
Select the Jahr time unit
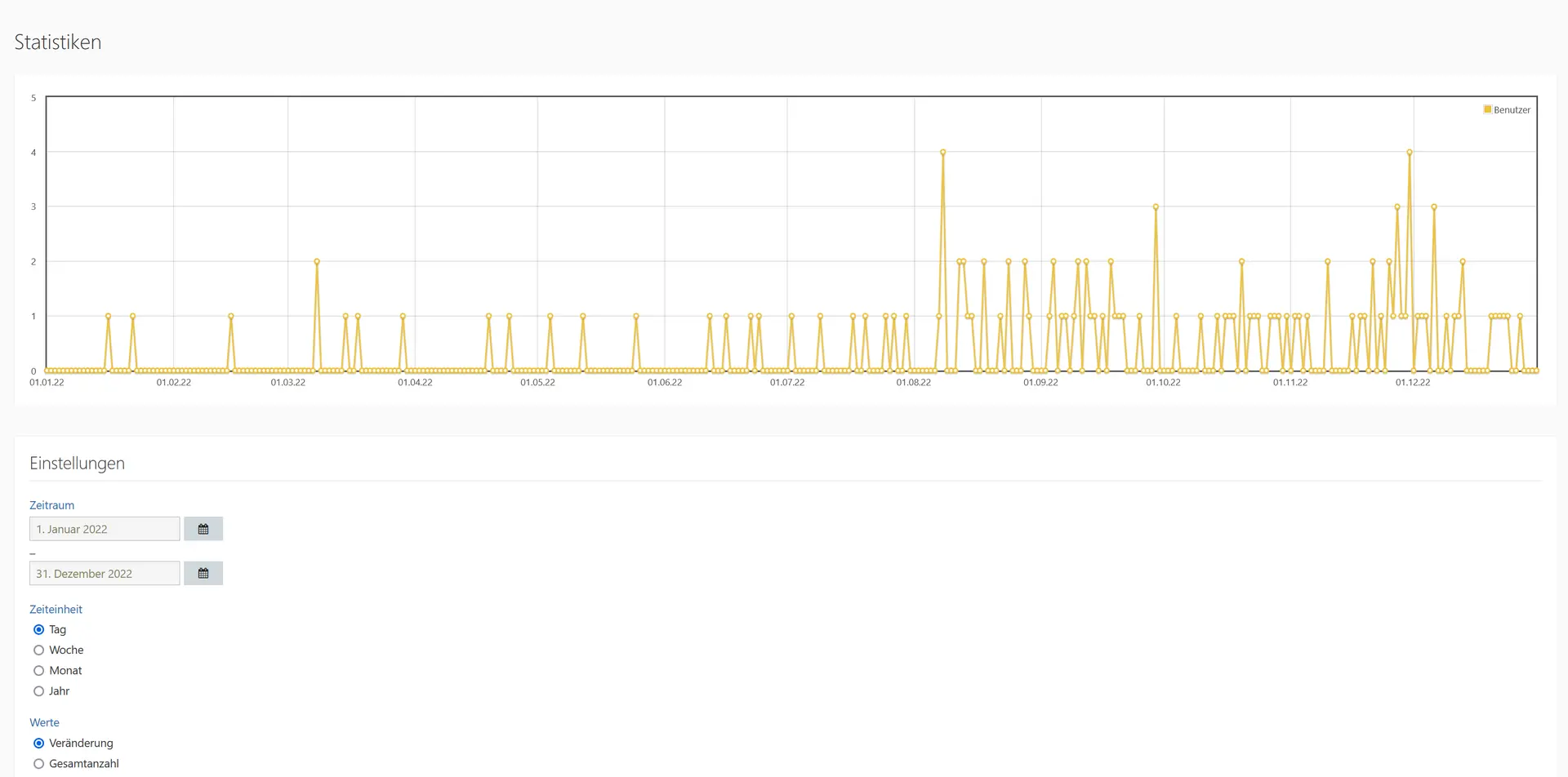point(38,690)
